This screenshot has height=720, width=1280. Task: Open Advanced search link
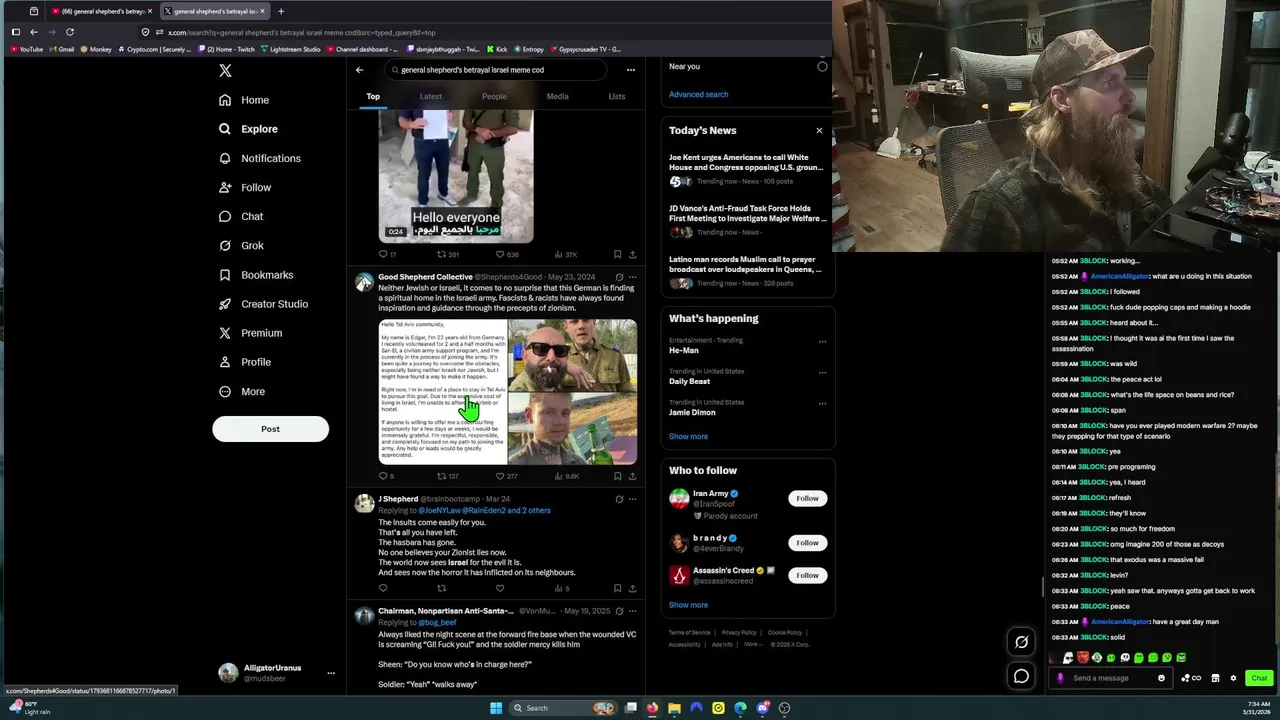(x=698, y=95)
